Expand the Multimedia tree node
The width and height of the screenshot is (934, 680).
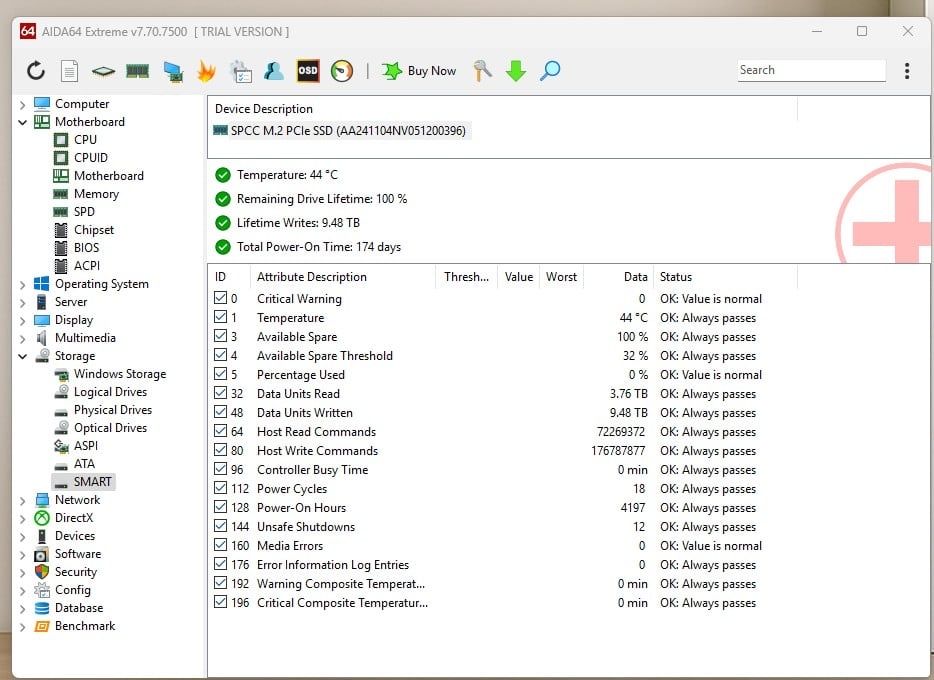coord(23,339)
